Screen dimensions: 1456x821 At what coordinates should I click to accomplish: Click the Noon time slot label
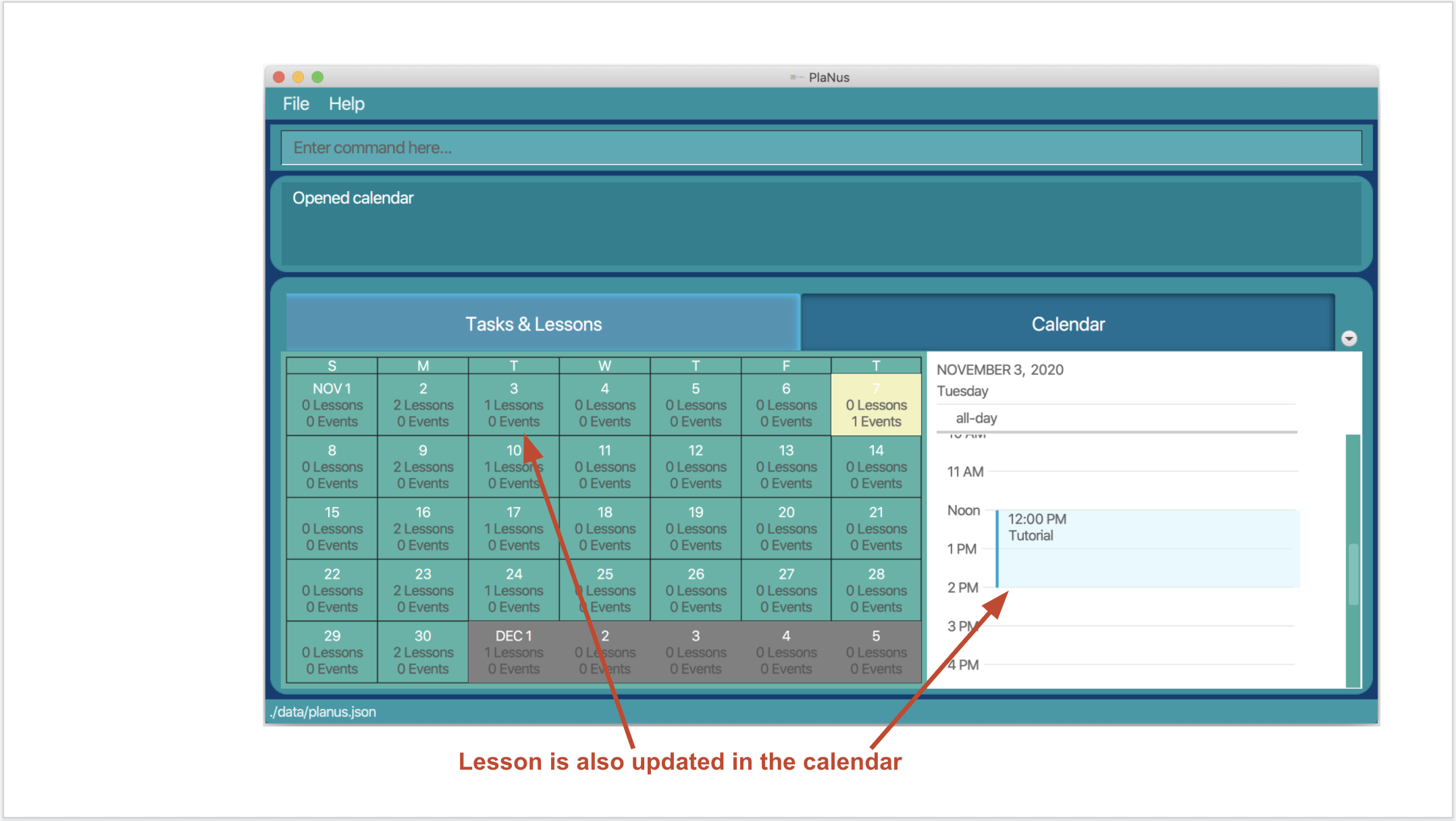click(963, 510)
